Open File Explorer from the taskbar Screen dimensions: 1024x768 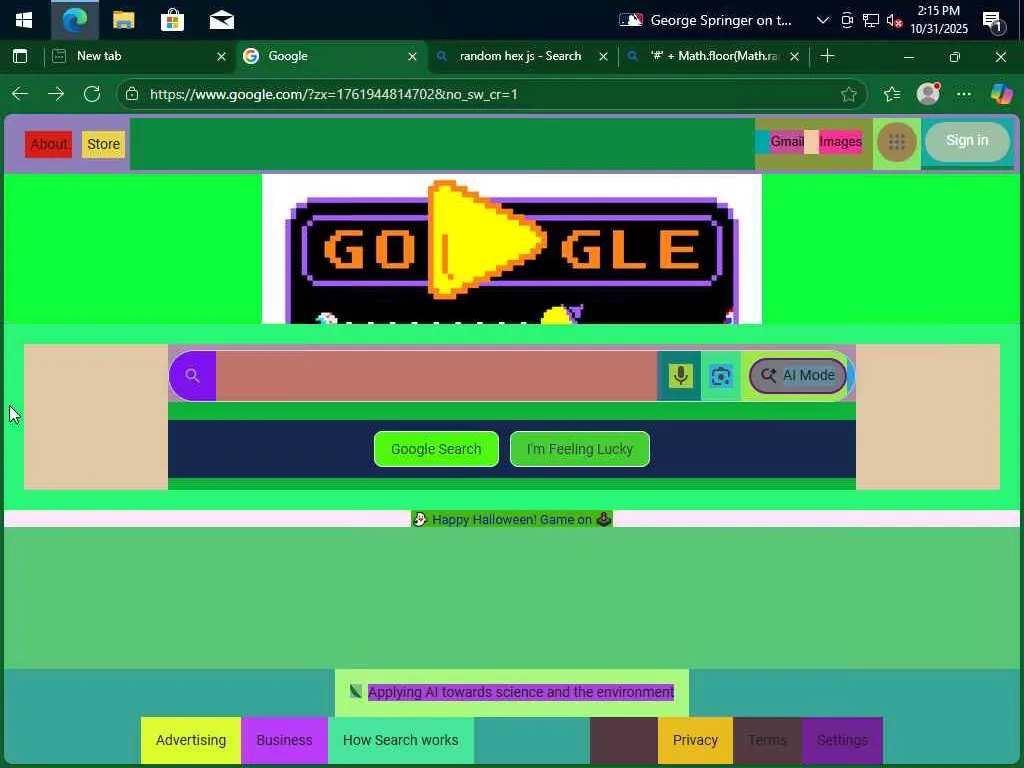tap(123, 20)
